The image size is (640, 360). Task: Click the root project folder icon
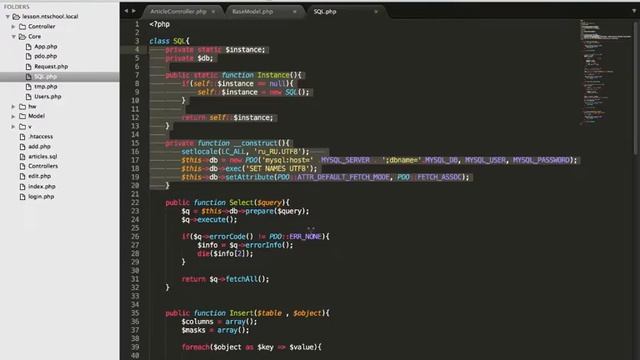16,17
